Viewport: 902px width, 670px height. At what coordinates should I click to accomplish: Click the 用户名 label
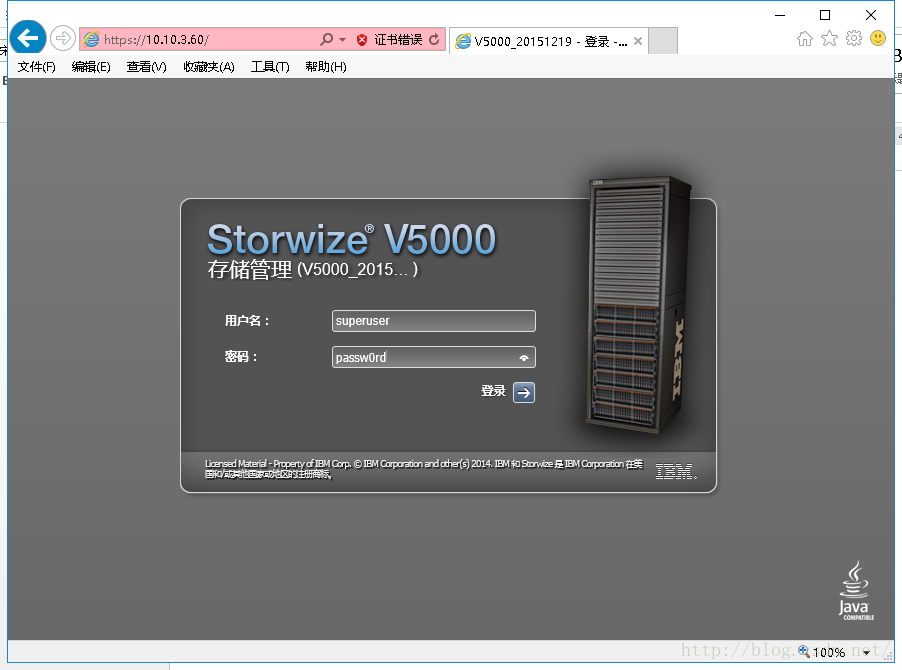(x=247, y=321)
